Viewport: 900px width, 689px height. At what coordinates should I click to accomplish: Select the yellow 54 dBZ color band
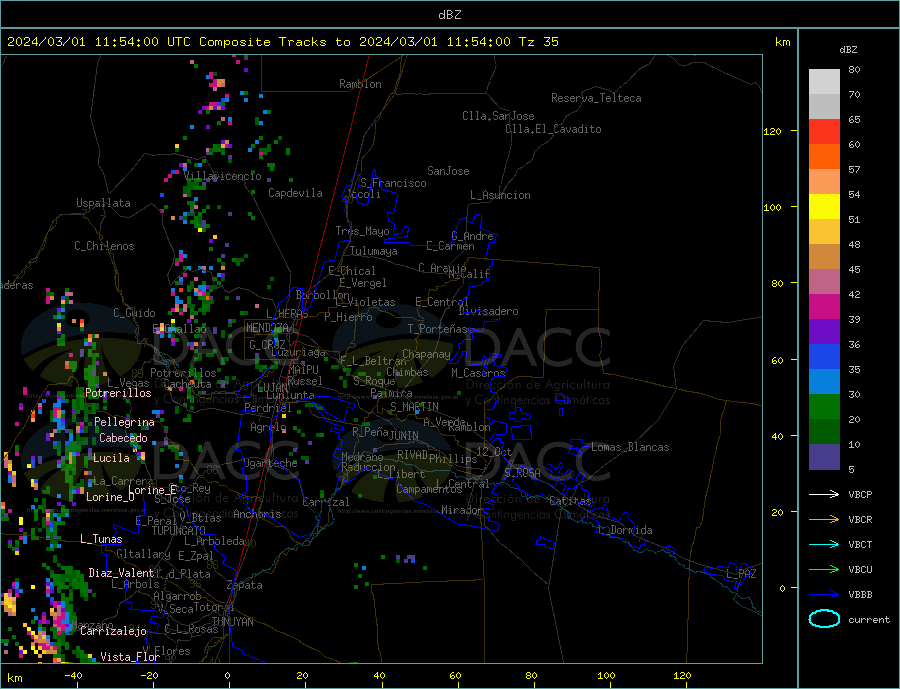824,207
